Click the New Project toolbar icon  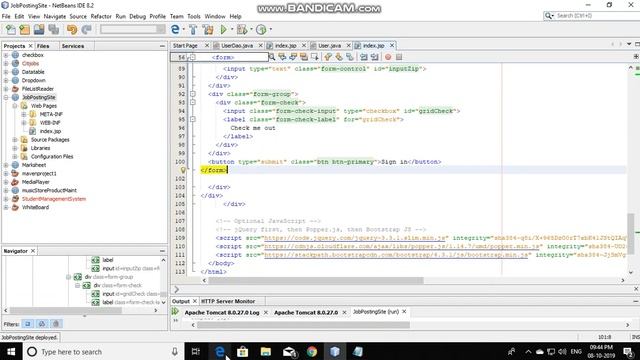[25, 29]
